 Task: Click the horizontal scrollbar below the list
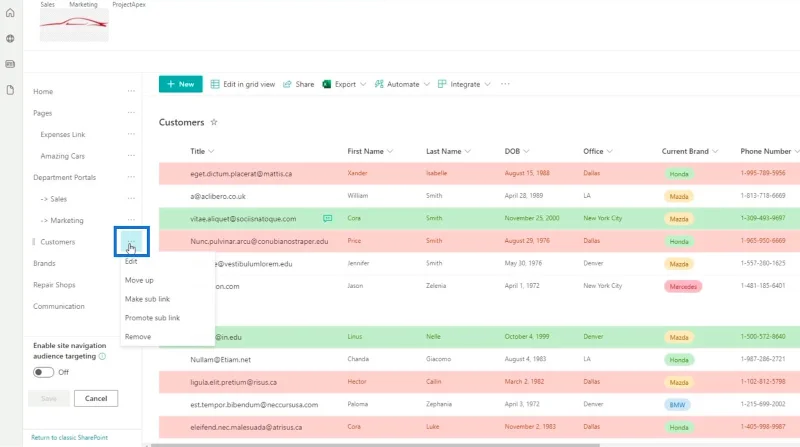tap(375, 445)
